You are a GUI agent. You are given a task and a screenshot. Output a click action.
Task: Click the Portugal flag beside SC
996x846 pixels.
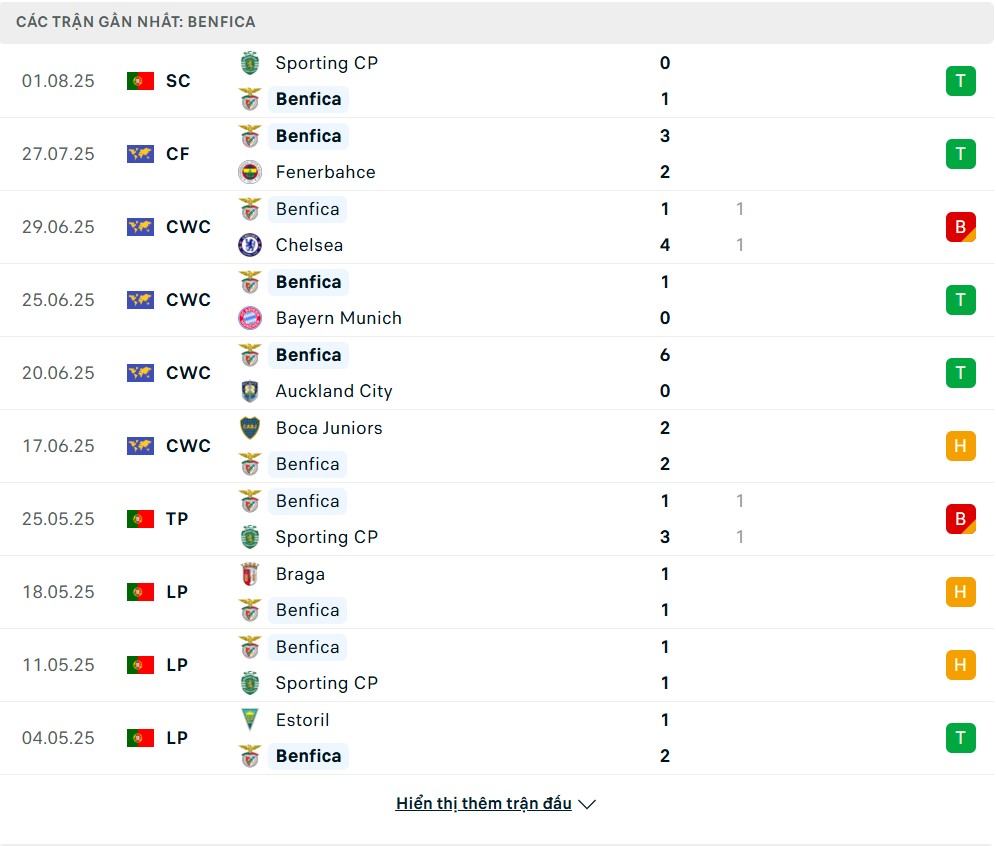point(140,81)
